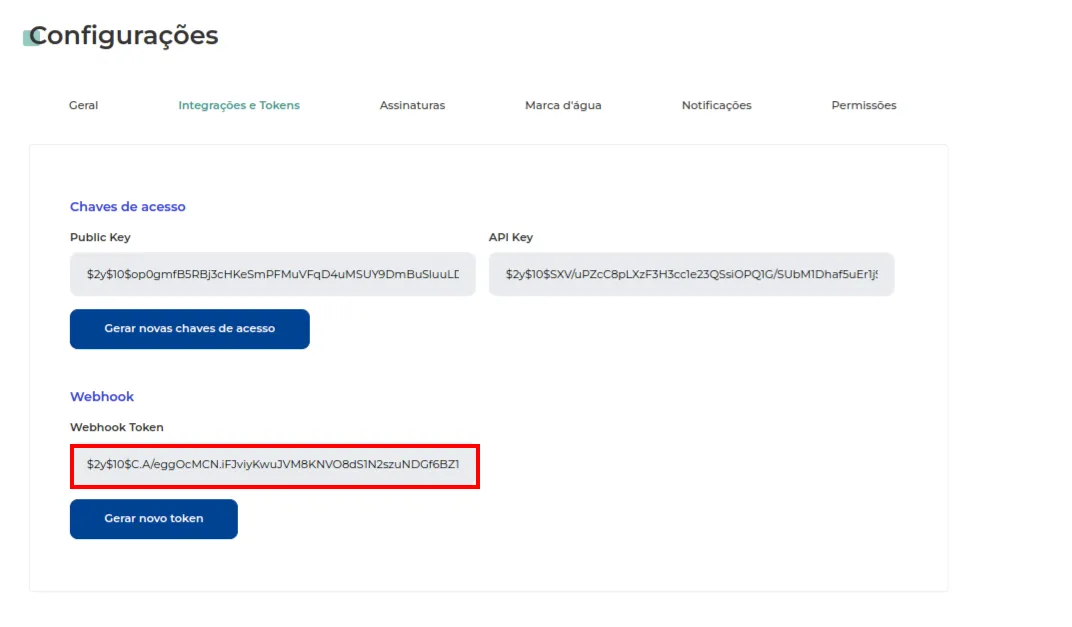Click the Webhook section heading
This screenshot has height=627, width=1072.
coord(102,397)
